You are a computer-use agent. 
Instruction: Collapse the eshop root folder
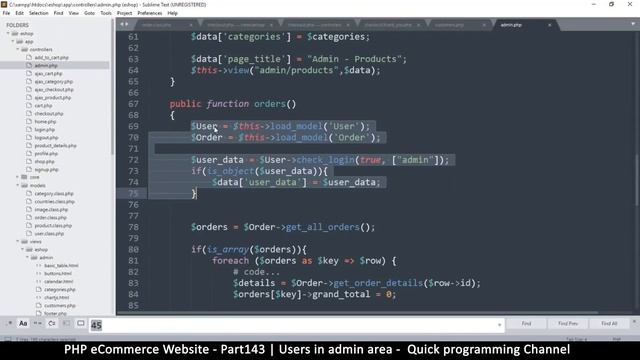tap(9, 33)
